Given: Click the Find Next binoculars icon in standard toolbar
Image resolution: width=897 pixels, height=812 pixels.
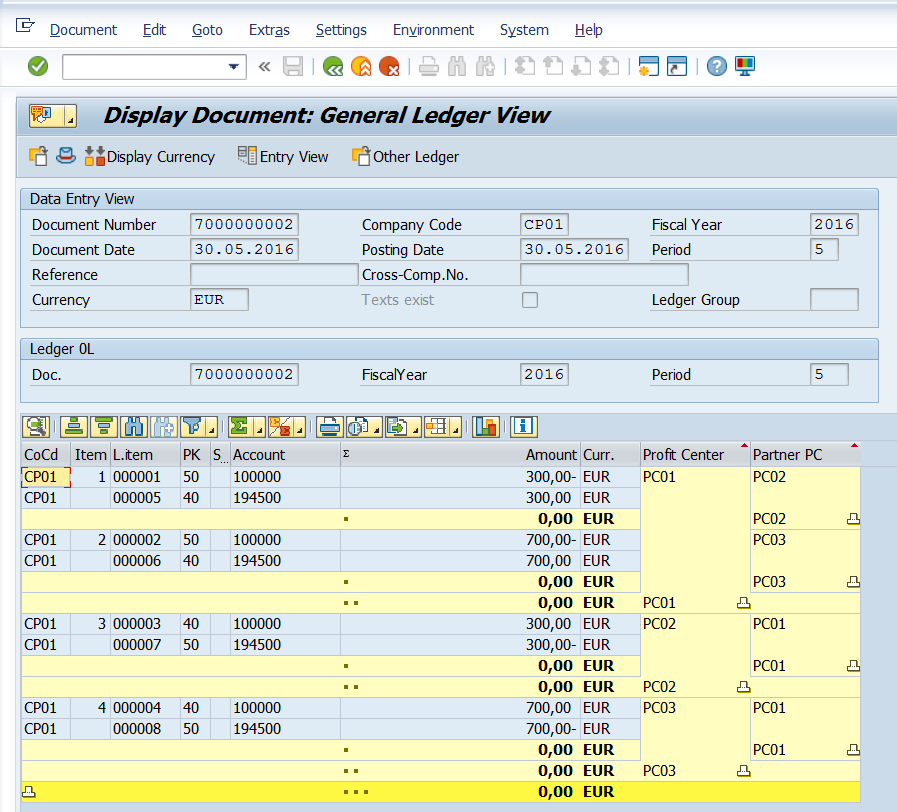Looking at the screenshot, I should click(x=485, y=66).
